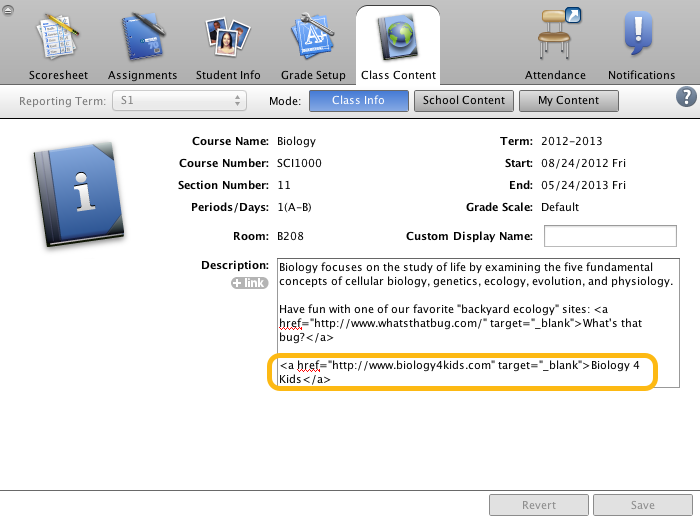The width and height of the screenshot is (700, 520).
Task: Open the Scoresheet toolbar icon
Action: [58, 37]
